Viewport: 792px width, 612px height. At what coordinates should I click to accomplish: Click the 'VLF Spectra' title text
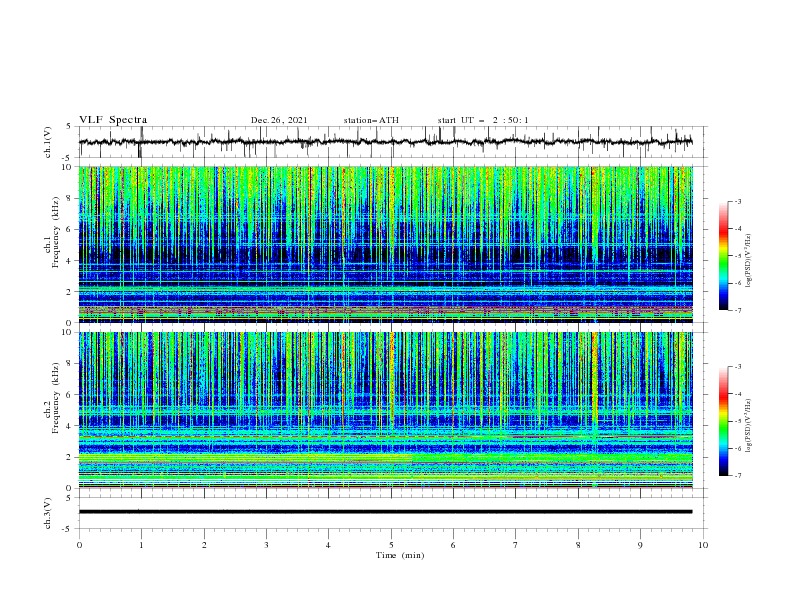coord(113,120)
